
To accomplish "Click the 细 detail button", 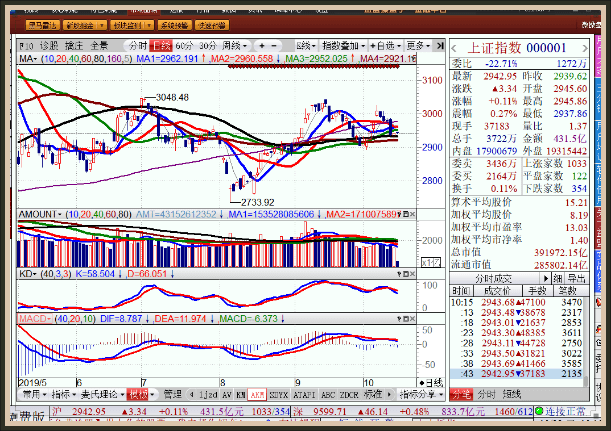I will 558,279.
